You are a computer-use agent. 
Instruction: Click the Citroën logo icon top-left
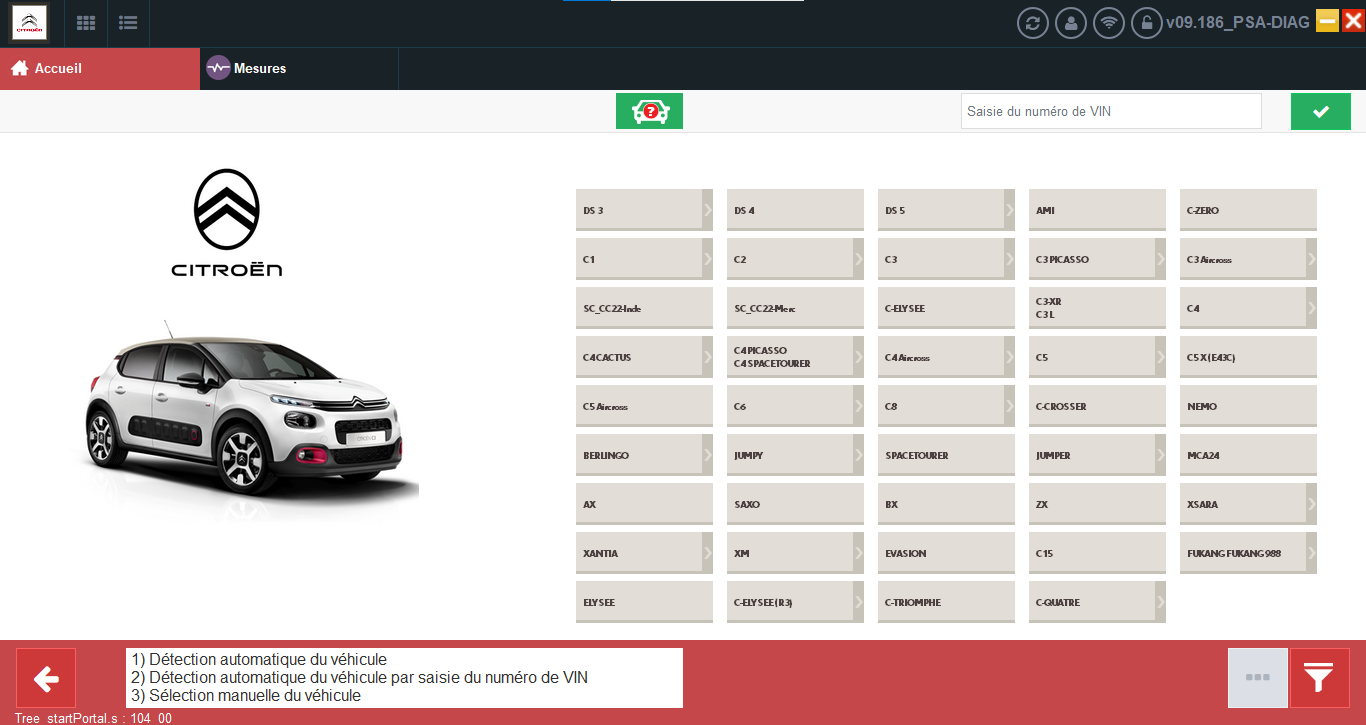click(x=29, y=22)
